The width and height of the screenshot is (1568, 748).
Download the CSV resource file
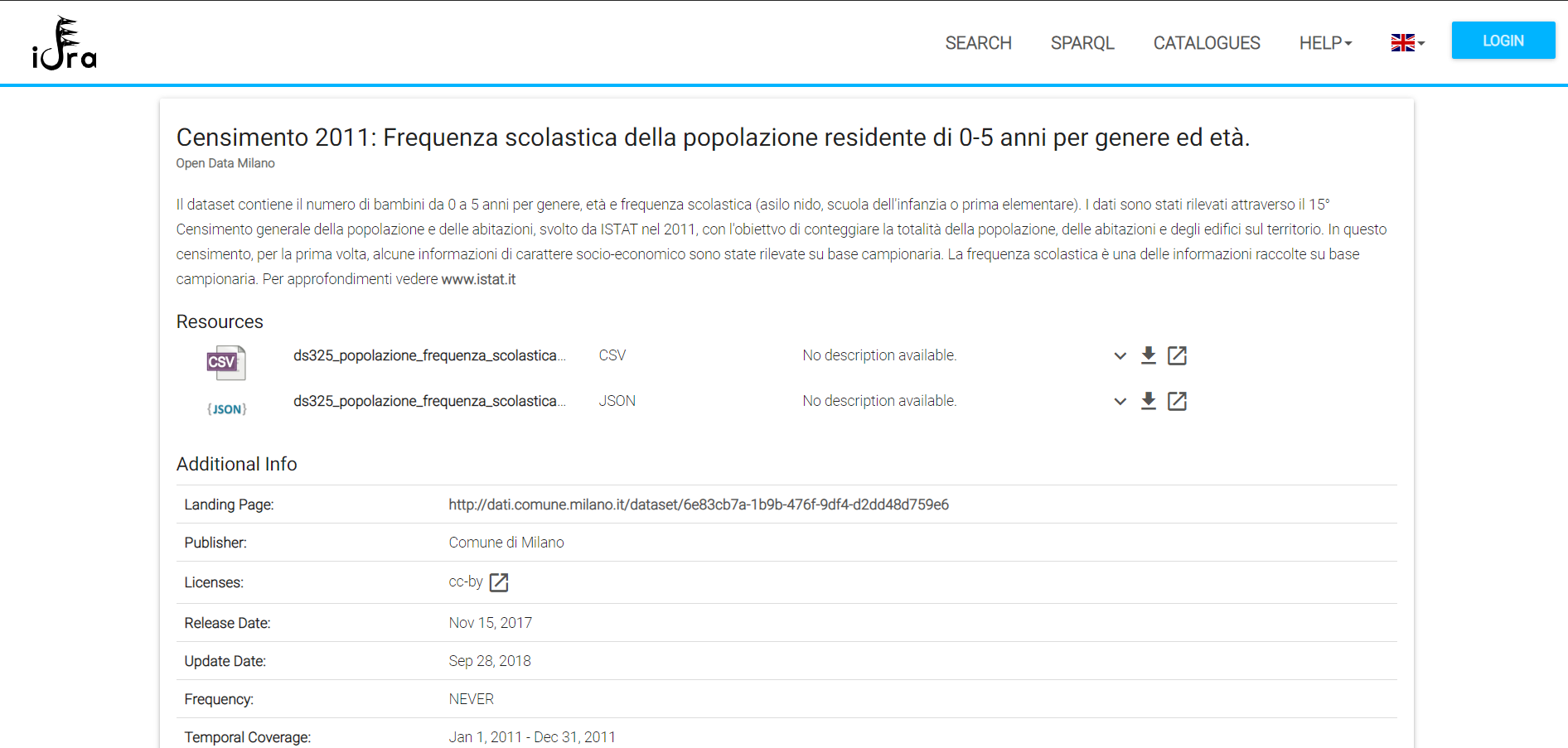pyautogui.click(x=1148, y=355)
